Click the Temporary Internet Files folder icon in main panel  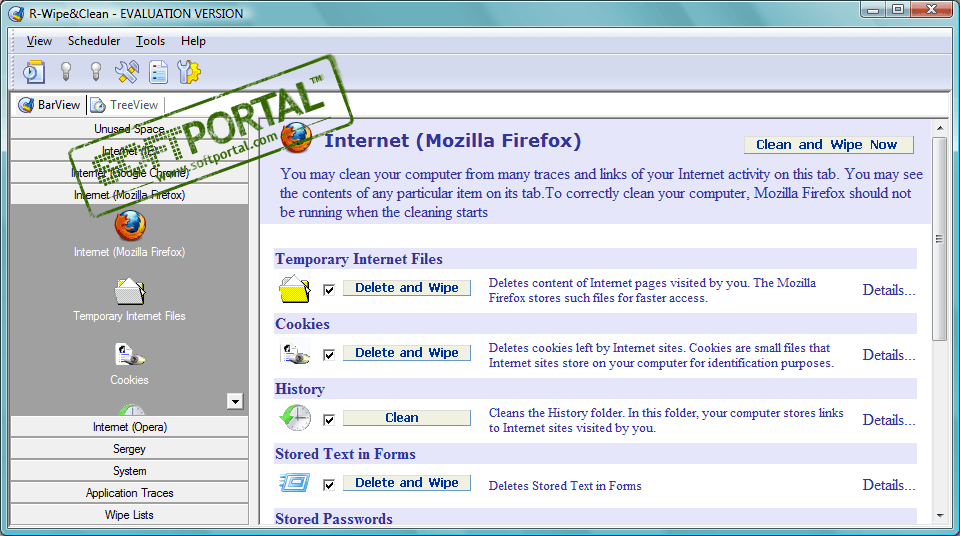(294, 289)
